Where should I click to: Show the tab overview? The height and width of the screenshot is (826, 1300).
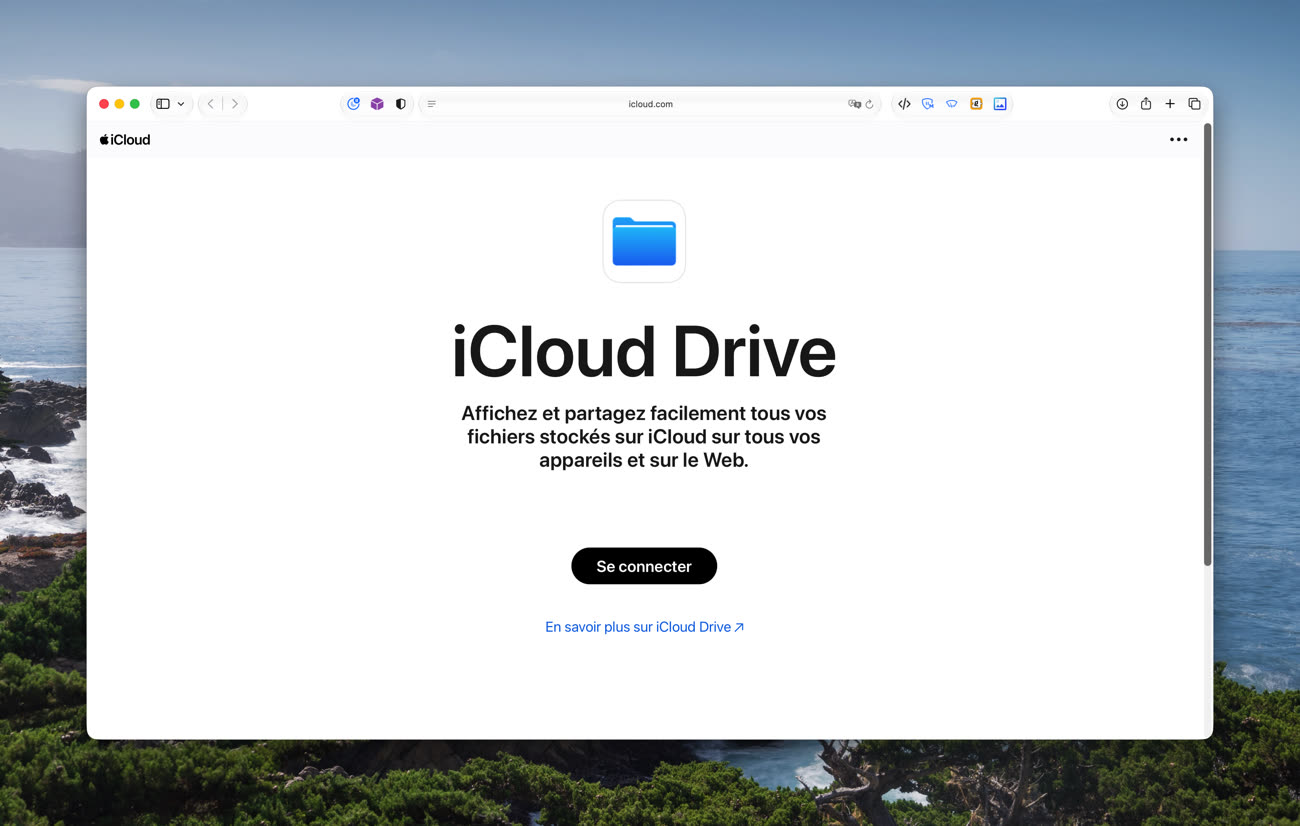pos(1194,104)
